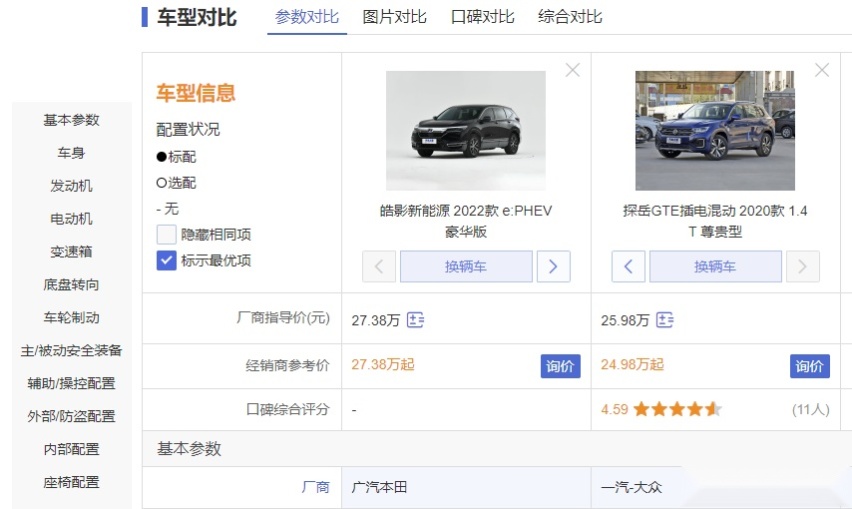Jump to 发动机 in sidebar
The width and height of the screenshot is (852, 509).
(x=71, y=186)
